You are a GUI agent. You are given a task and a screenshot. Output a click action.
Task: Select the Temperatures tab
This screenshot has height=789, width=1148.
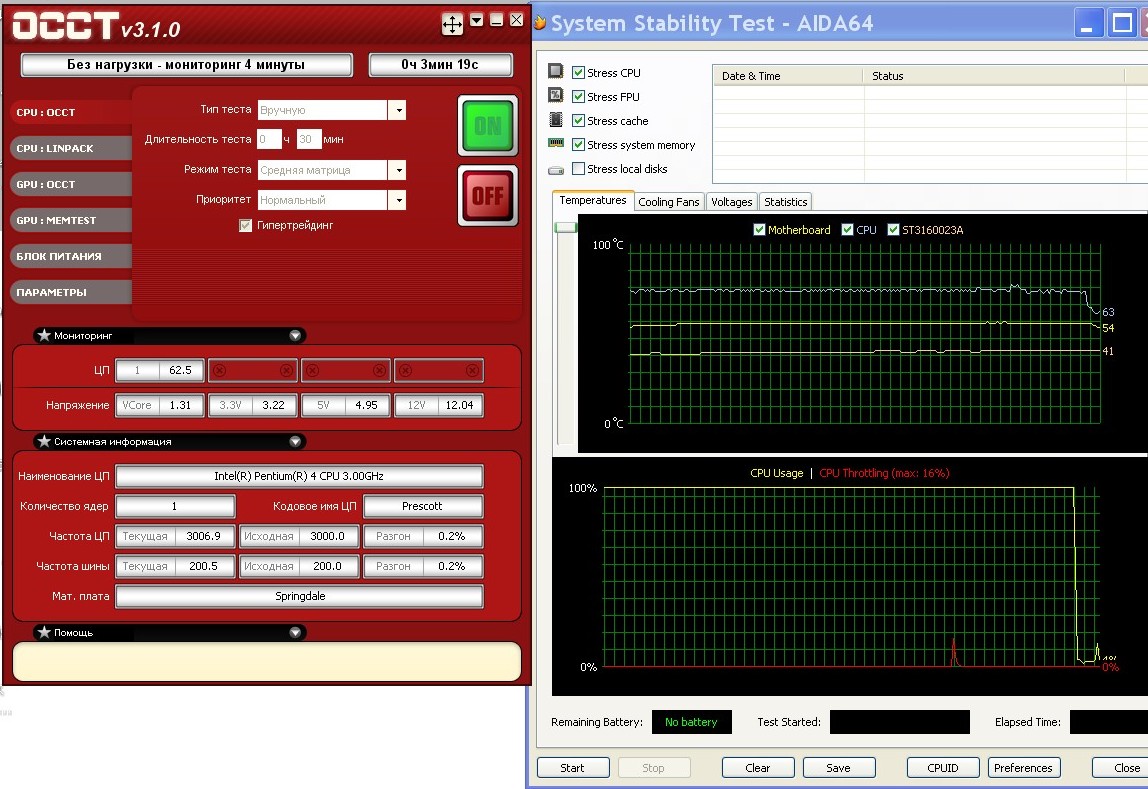point(593,201)
